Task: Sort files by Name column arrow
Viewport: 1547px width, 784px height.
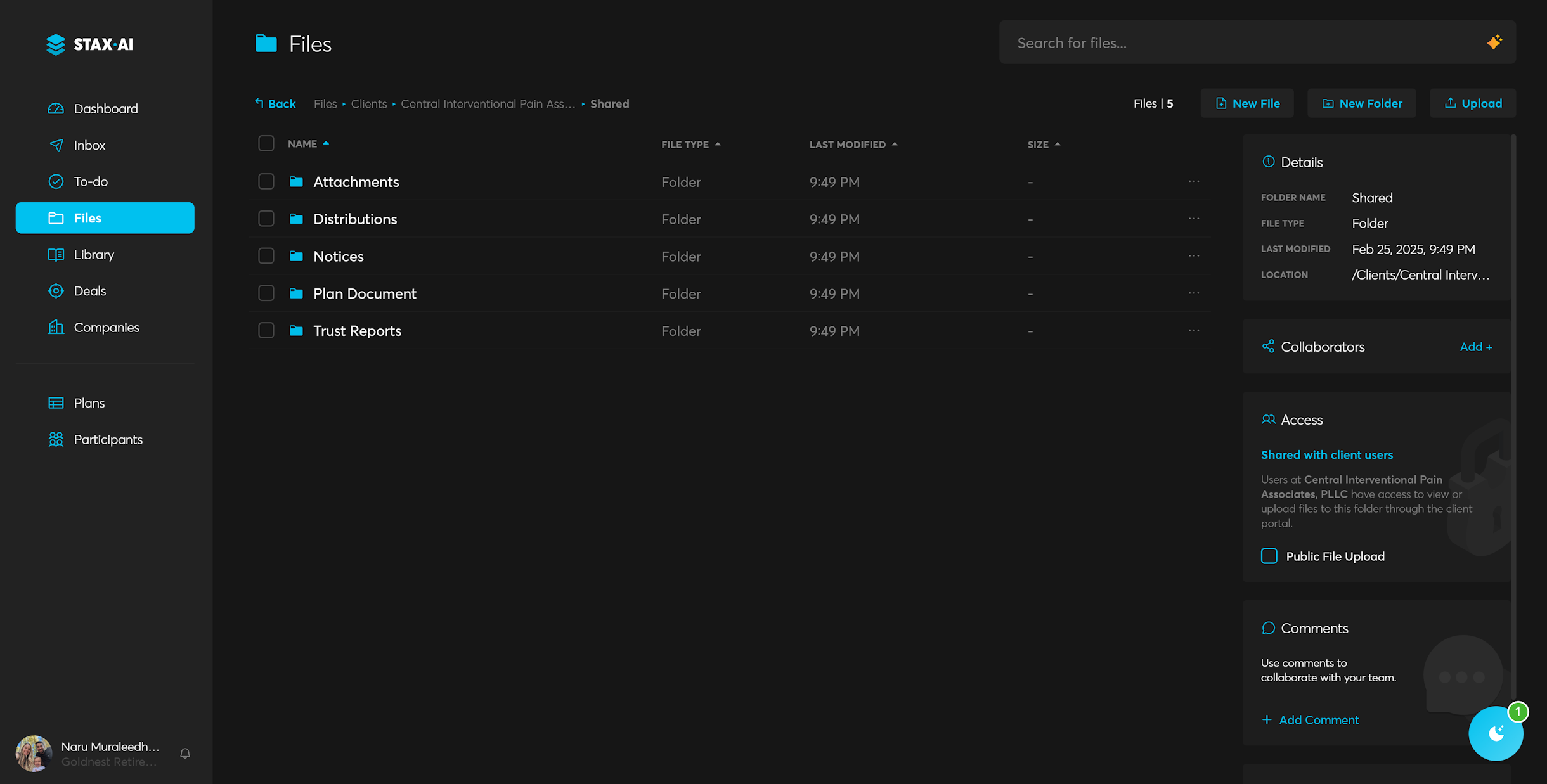Action: (326, 143)
